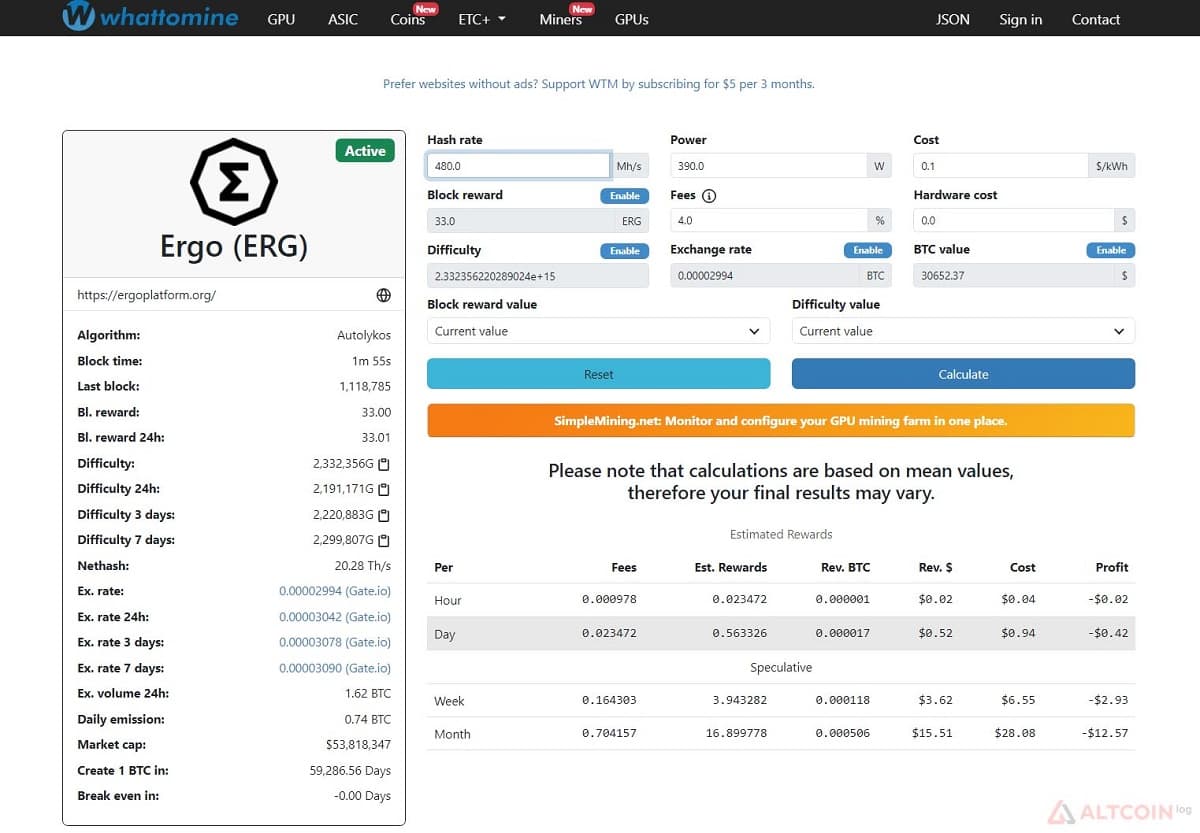
Task: Expand the ETC+ menu dropdown
Action: [482, 19]
